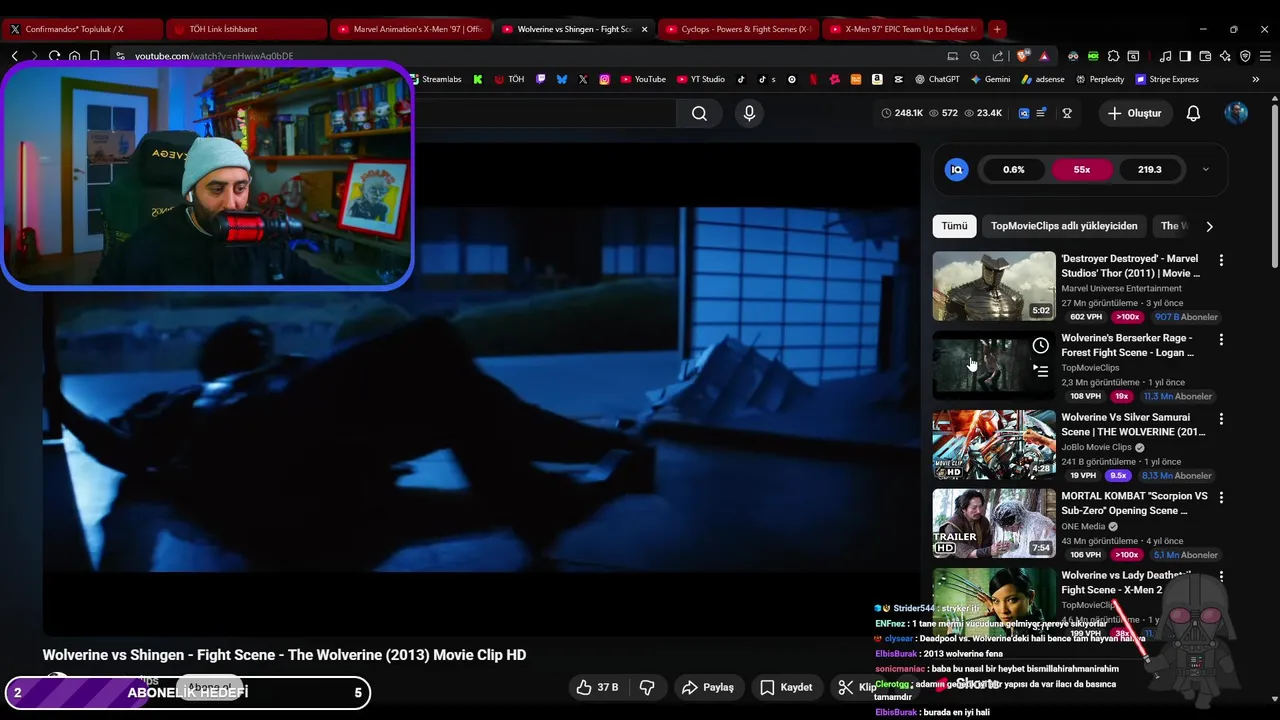Switch to Cyclops Powers & Fight Scenes tab

[738, 29]
